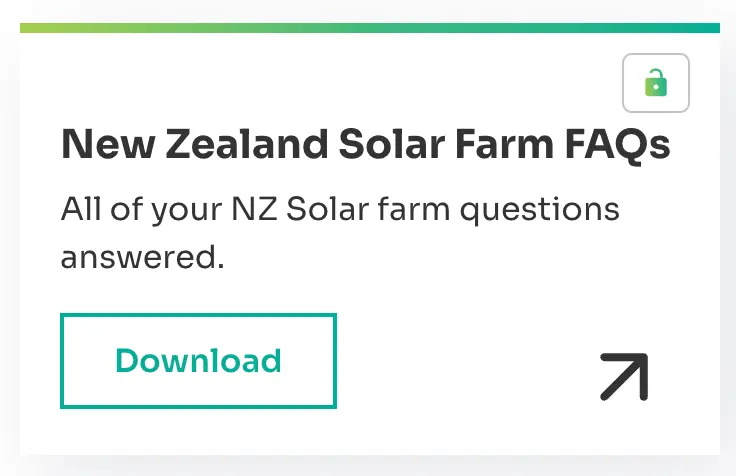Follow the external-link arrow icon
The width and height of the screenshot is (736, 476).
click(x=624, y=377)
